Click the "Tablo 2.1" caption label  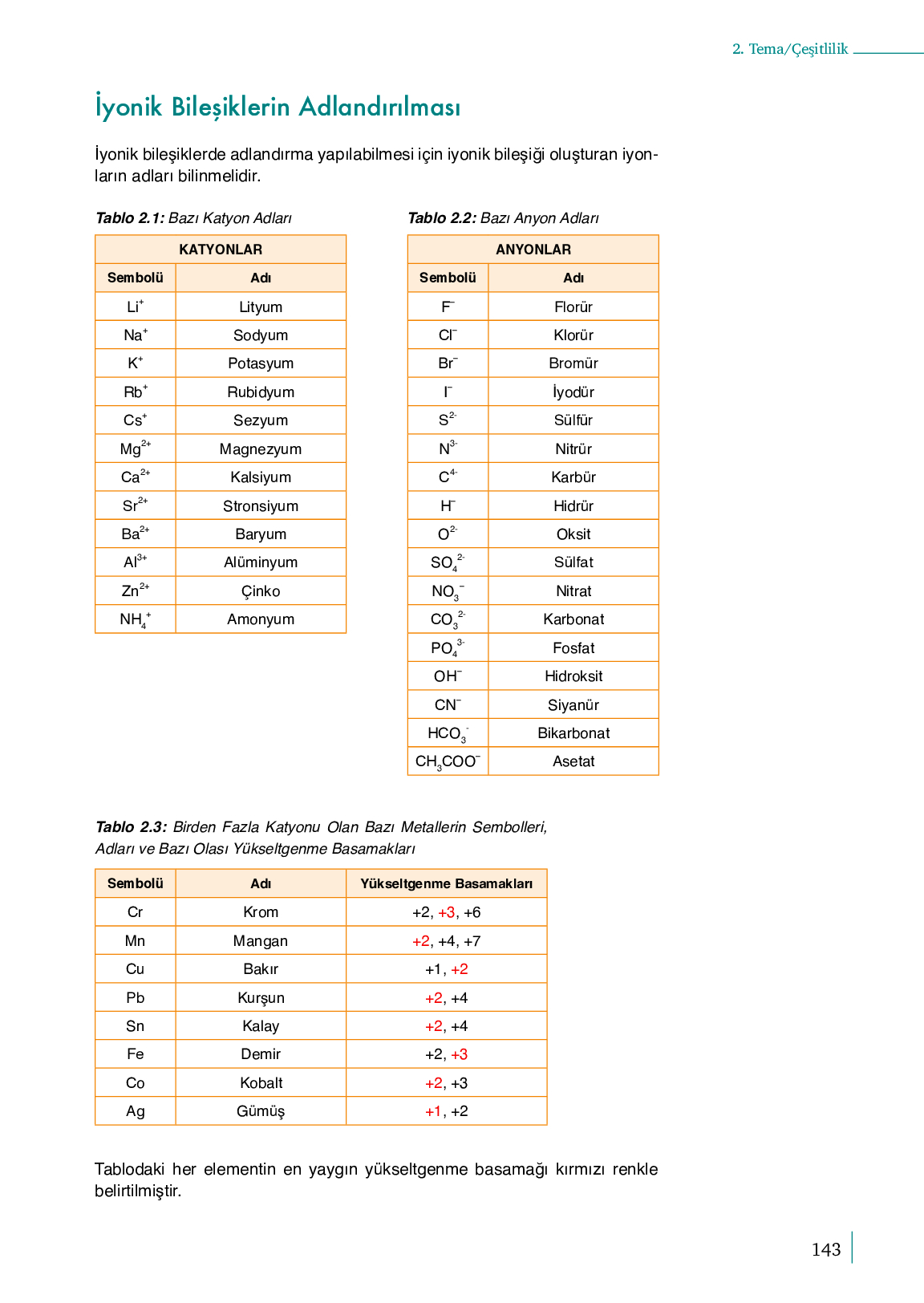pos(130,218)
